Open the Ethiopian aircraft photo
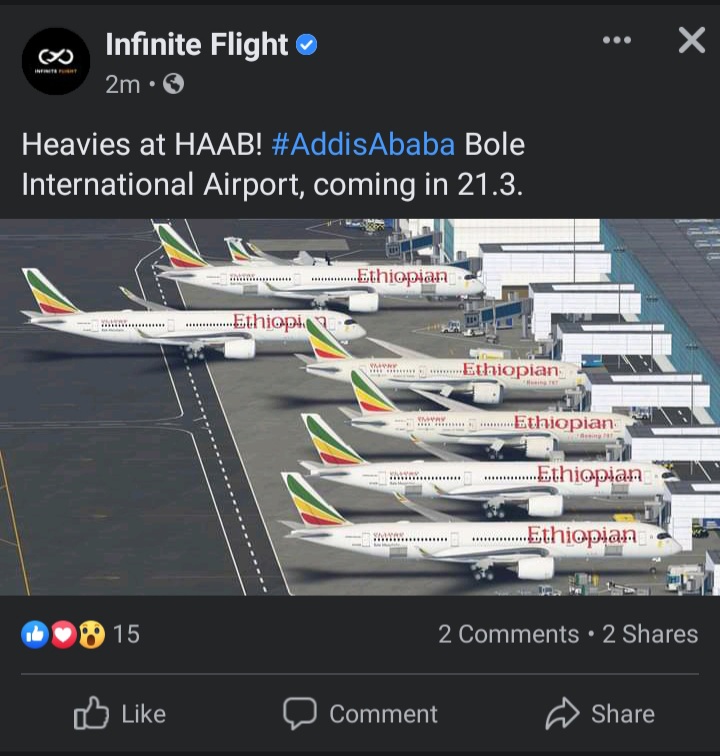 click(360, 407)
